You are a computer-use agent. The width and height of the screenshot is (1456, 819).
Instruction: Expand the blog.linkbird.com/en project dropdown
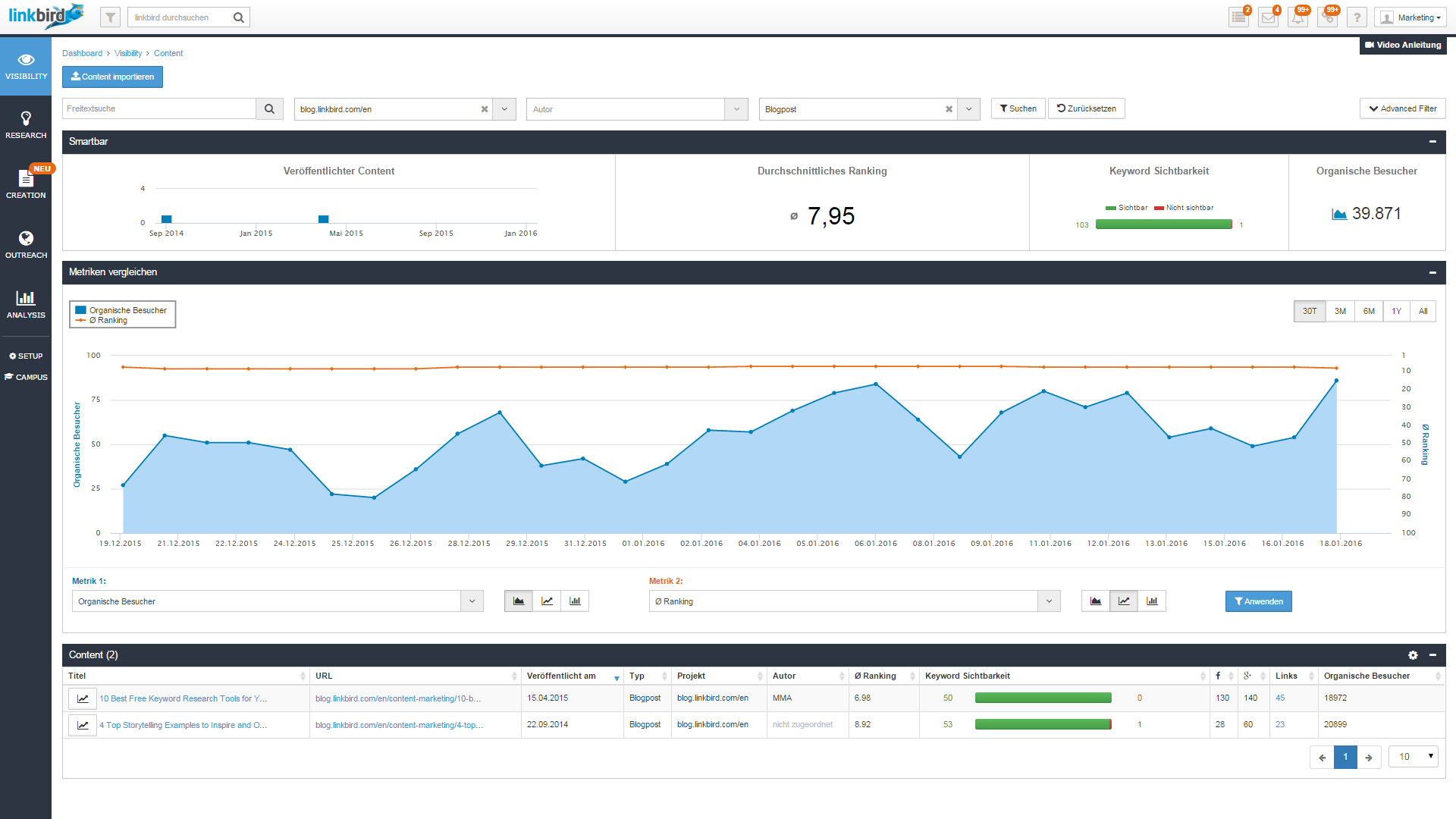coord(506,108)
